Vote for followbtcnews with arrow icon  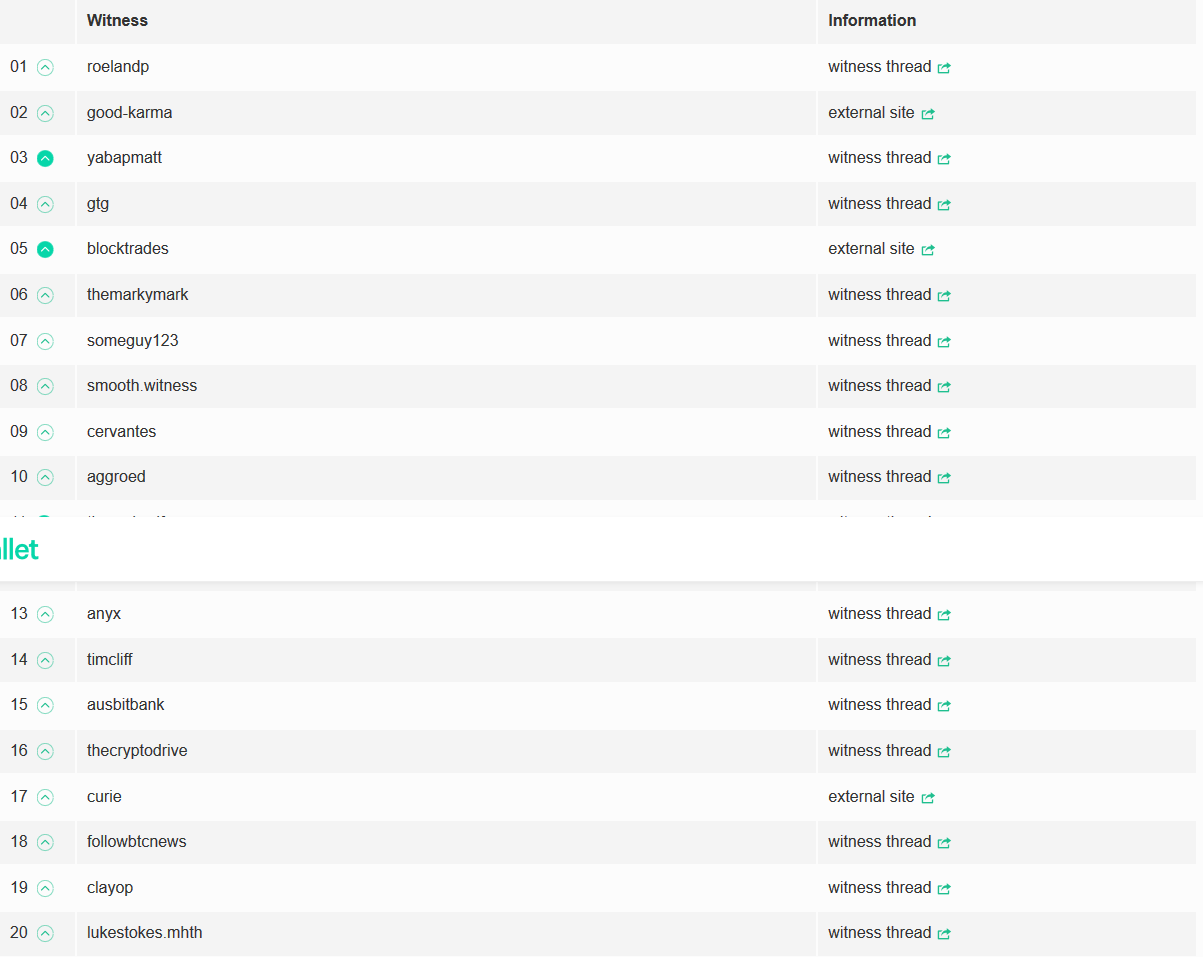pyautogui.click(x=45, y=842)
